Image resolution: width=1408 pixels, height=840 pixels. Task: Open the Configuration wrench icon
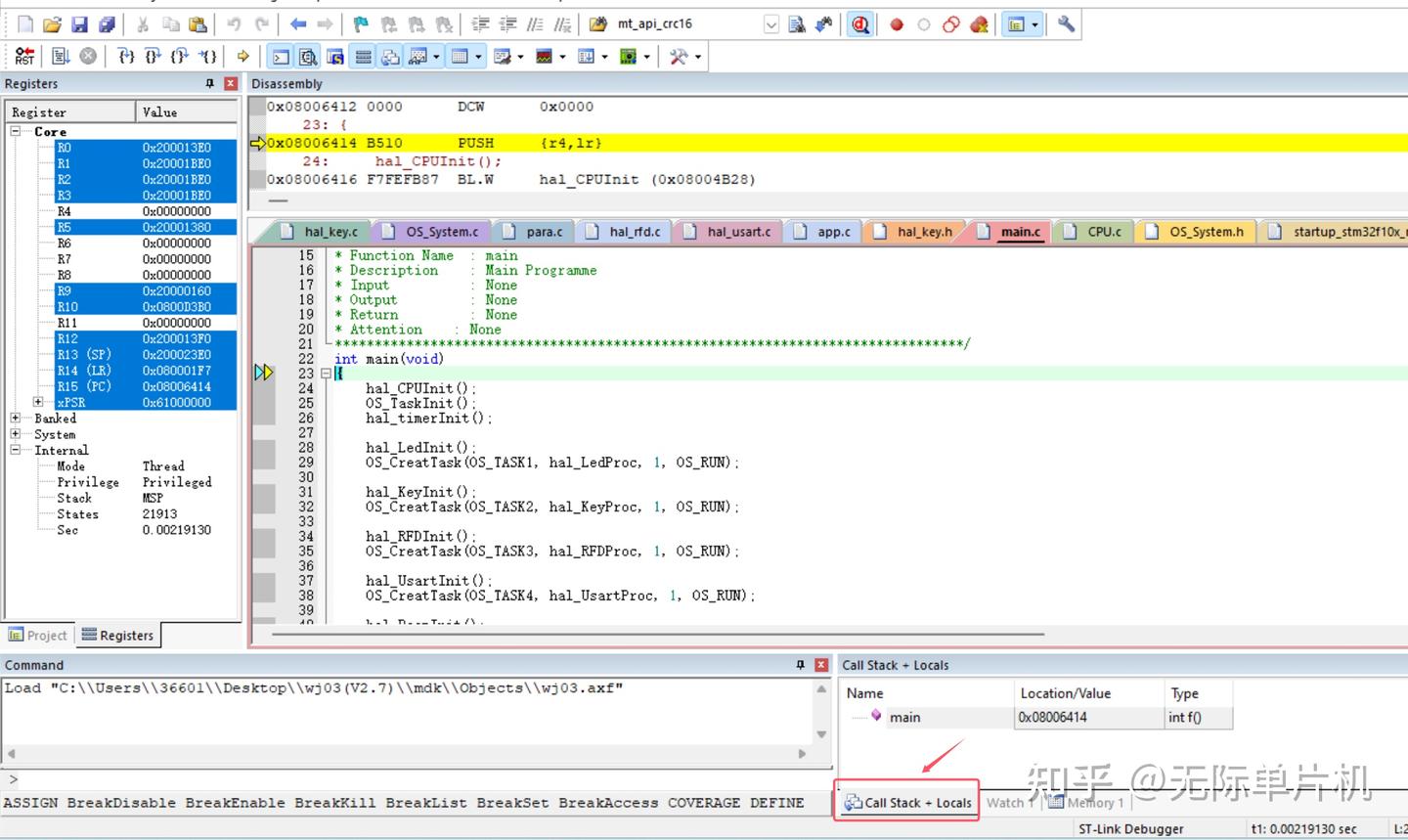(x=1066, y=24)
